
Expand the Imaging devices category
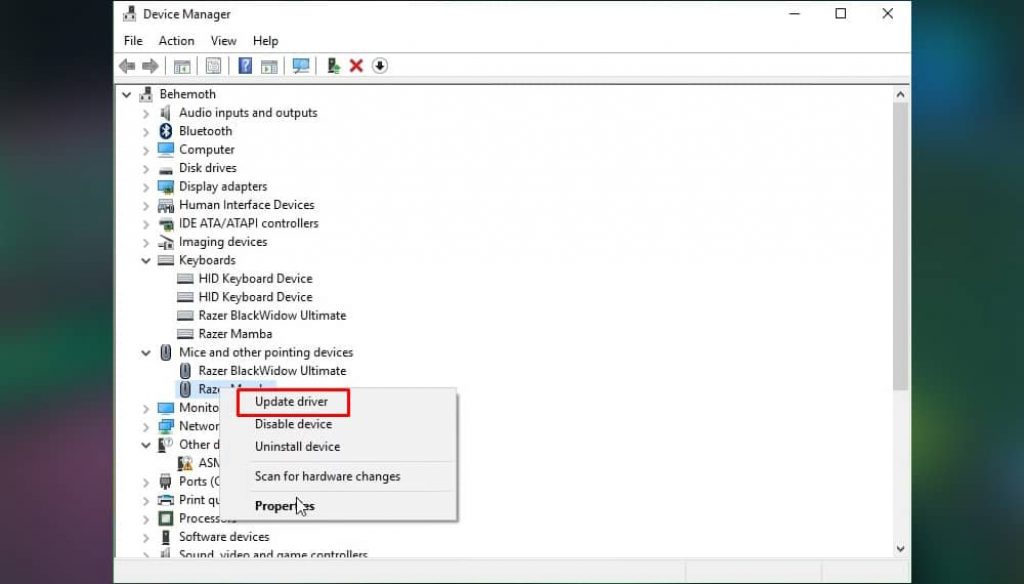tap(146, 242)
